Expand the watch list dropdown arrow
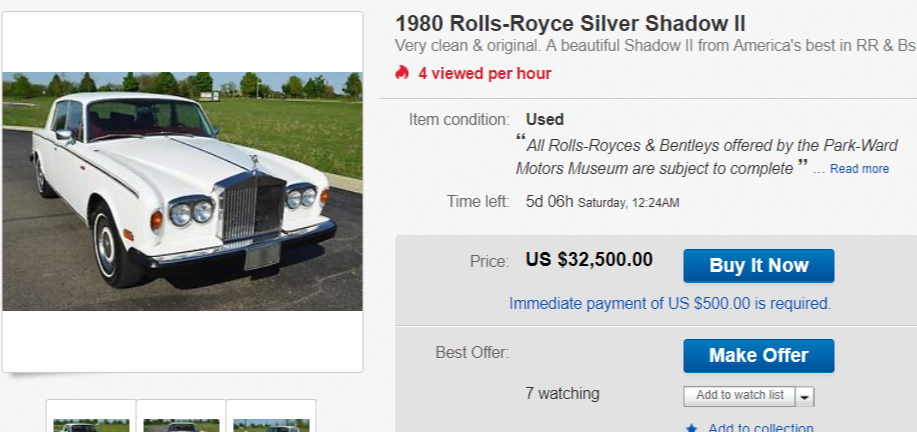Viewport: 917px width, 432px height. point(805,396)
